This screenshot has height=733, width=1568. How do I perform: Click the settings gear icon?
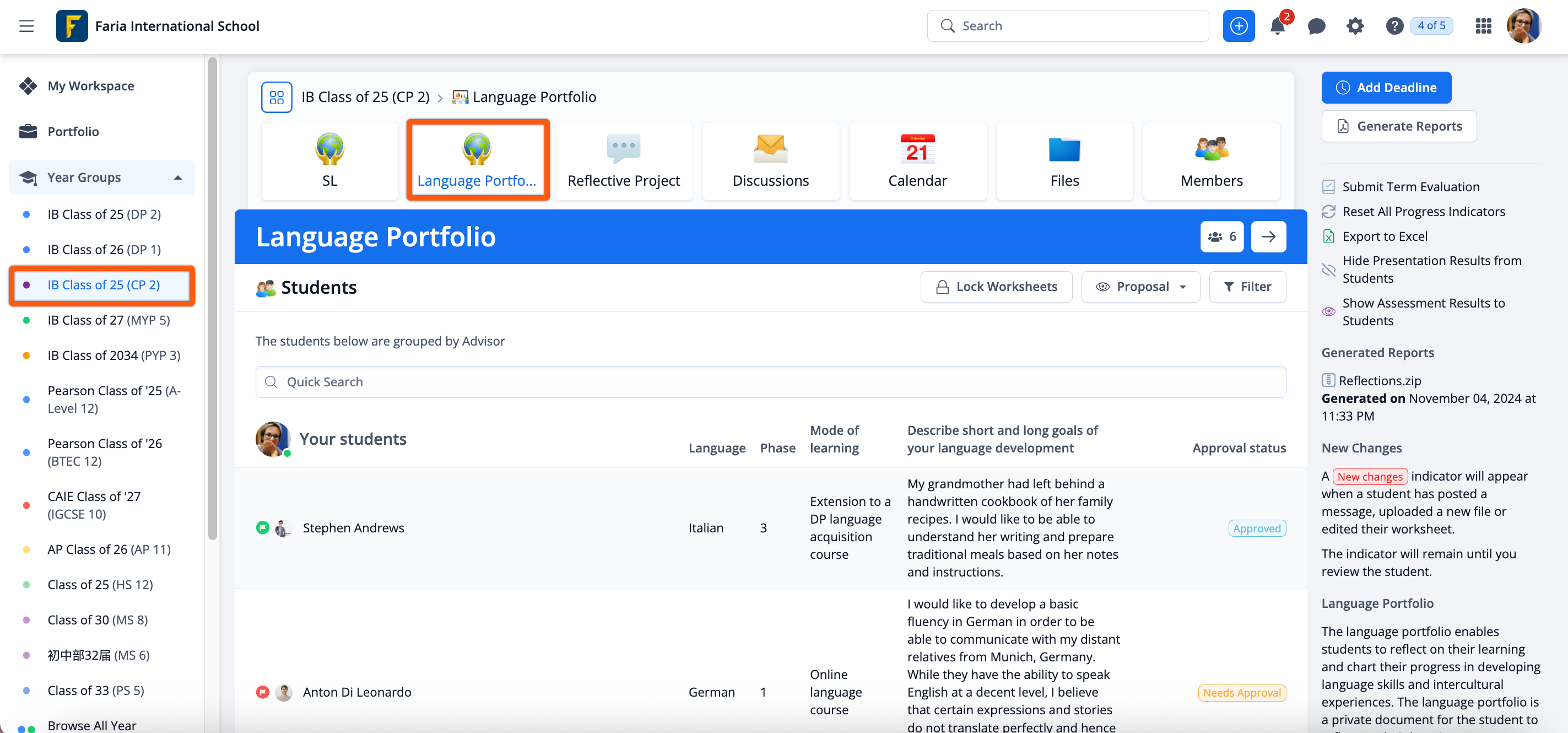pyautogui.click(x=1355, y=26)
